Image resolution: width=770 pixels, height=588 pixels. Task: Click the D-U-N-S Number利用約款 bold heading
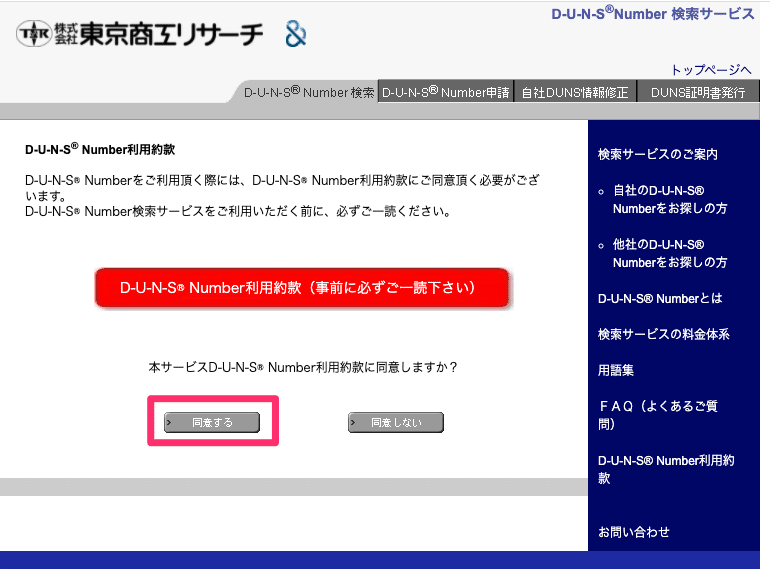pyautogui.click(x=100, y=149)
